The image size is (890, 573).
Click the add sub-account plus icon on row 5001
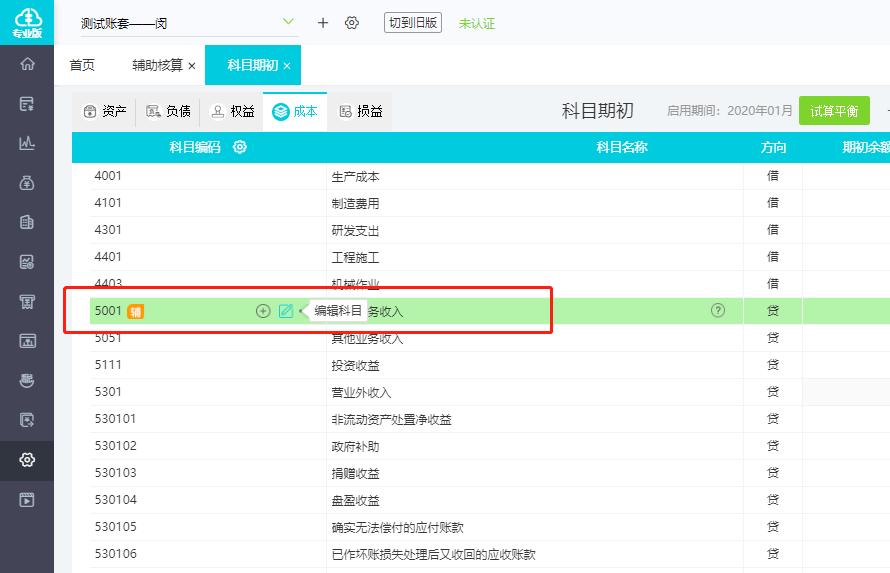pyautogui.click(x=263, y=311)
